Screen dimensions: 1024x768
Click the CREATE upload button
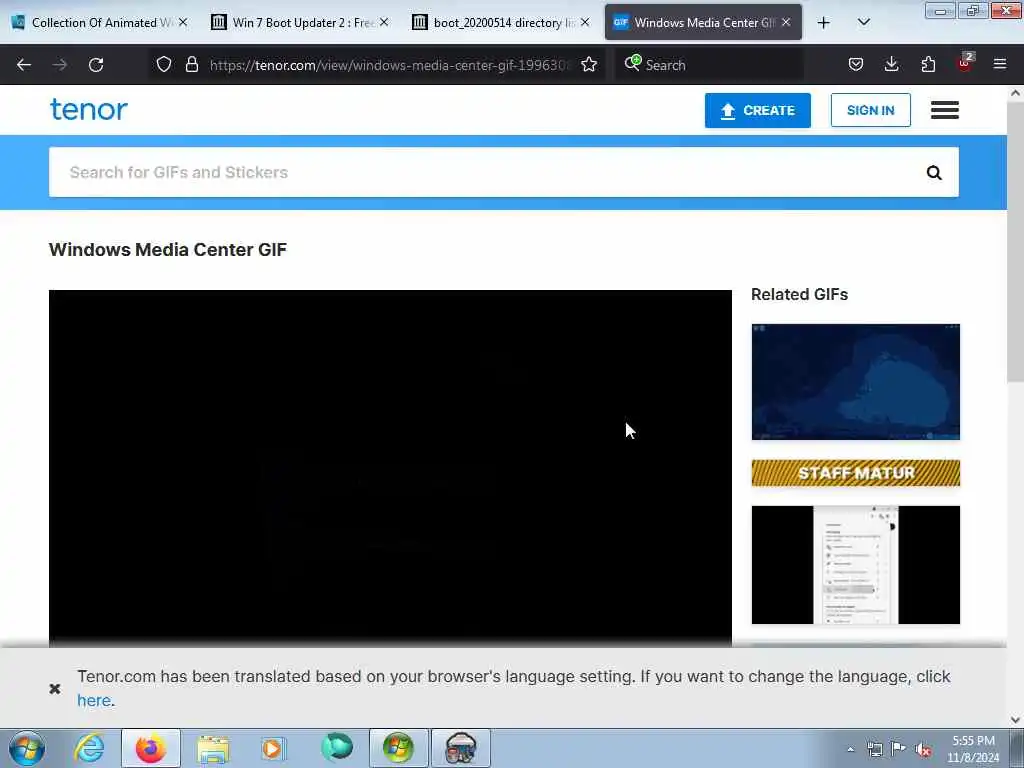pyautogui.click(x=758, y=110)
